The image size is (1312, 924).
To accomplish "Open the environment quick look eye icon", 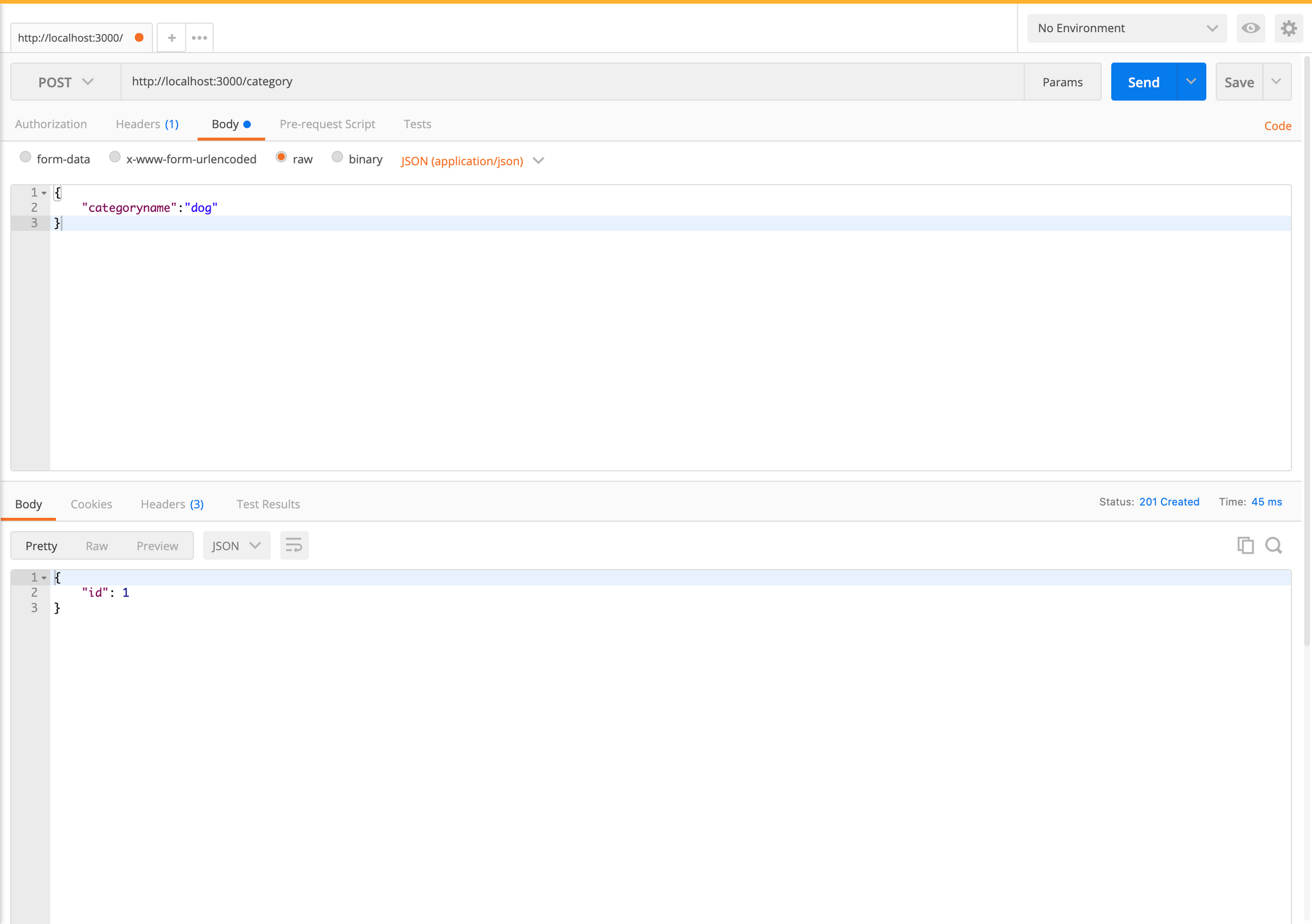I will coord(1250,28).
